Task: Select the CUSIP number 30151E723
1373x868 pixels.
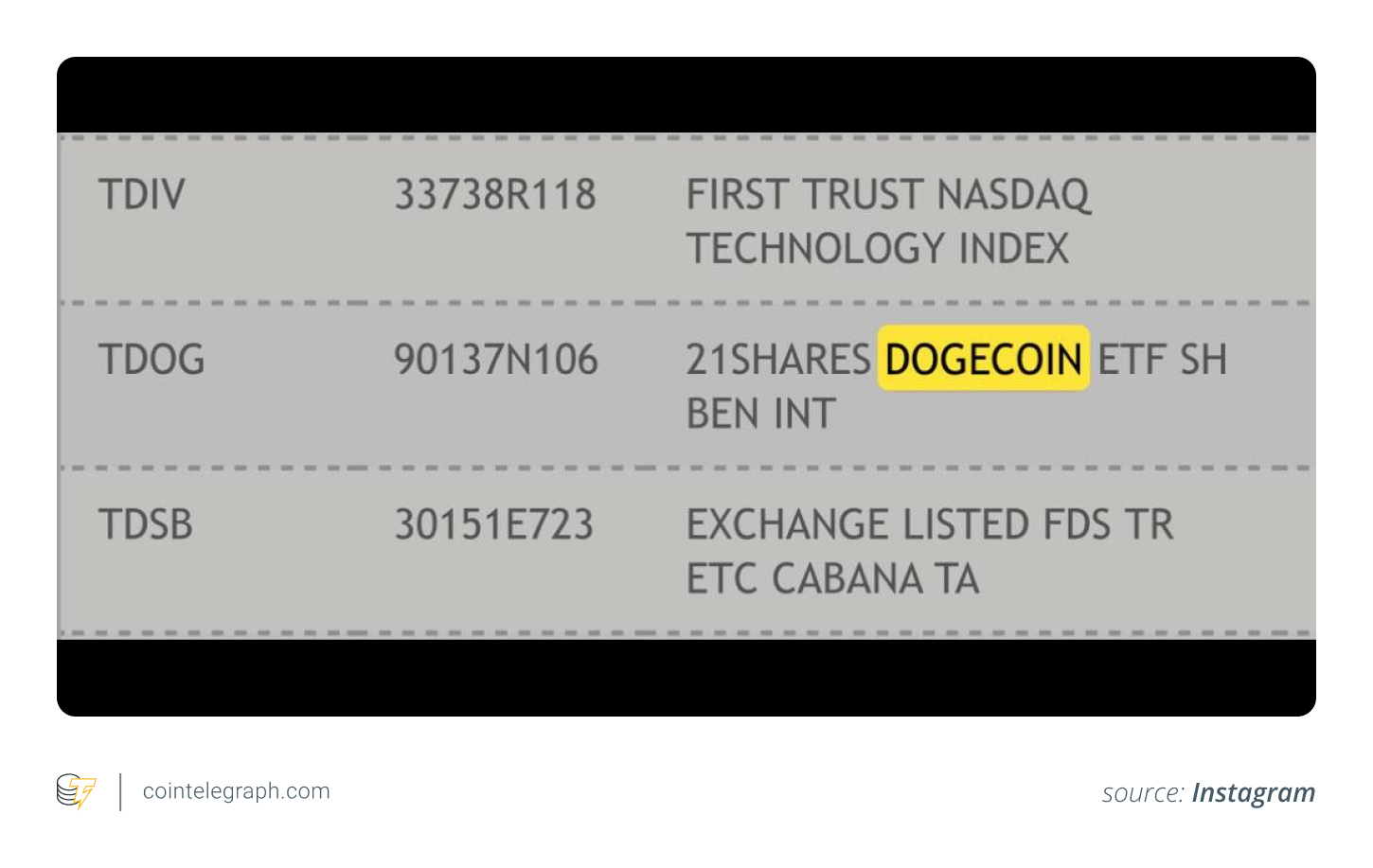Action: 494,524
